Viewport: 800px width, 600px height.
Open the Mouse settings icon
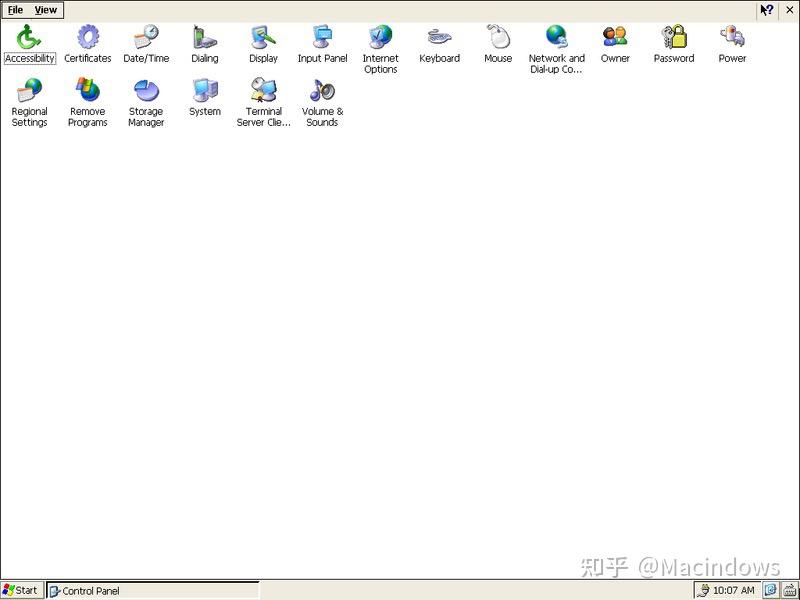click(x=497, y=40)
